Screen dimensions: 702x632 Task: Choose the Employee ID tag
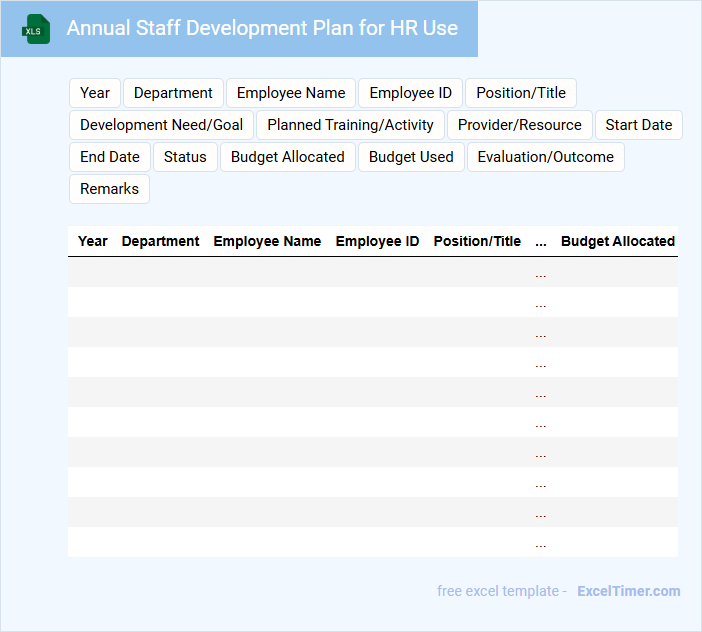click(410, 93)
